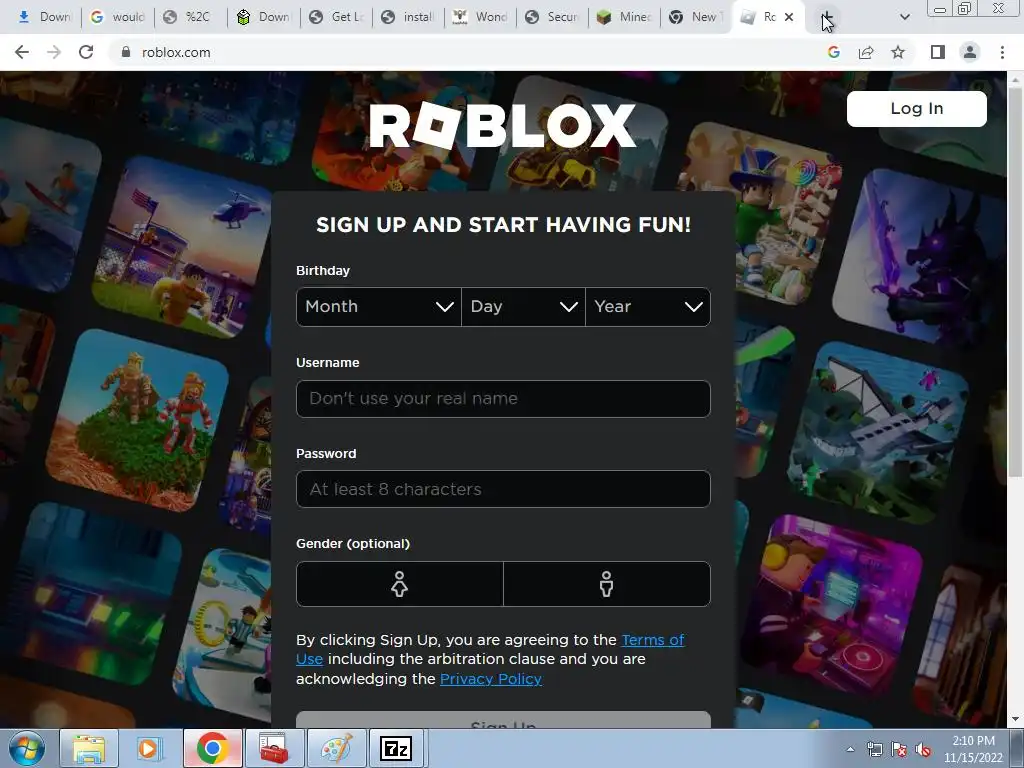Image resolution: width=1024 pixels, height=768 pixels.
Task: Share this page icon
Action: 866,52
